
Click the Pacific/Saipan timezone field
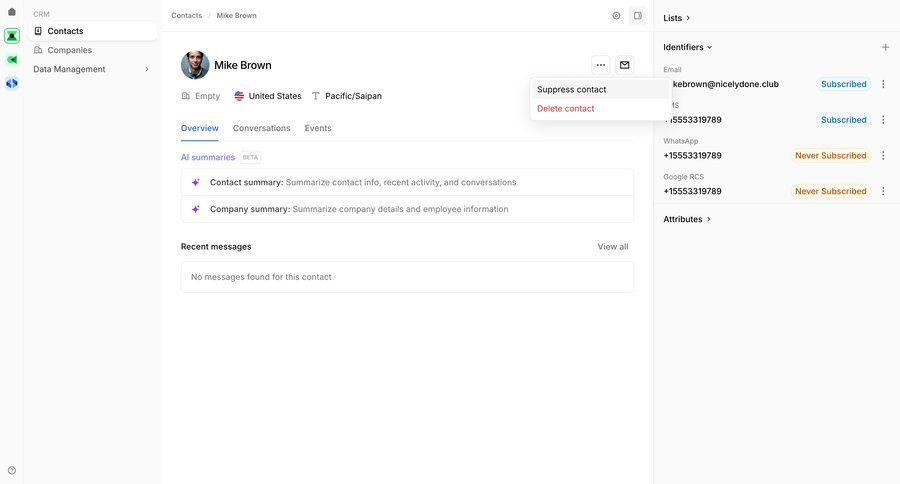[x=347, y=96]
